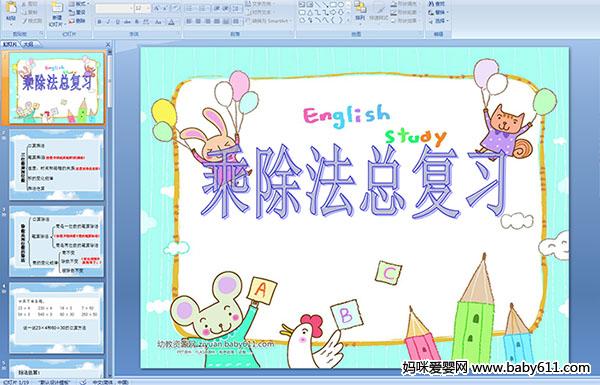
Task: Select the second slide thumbnail
Action: [57, 165]
